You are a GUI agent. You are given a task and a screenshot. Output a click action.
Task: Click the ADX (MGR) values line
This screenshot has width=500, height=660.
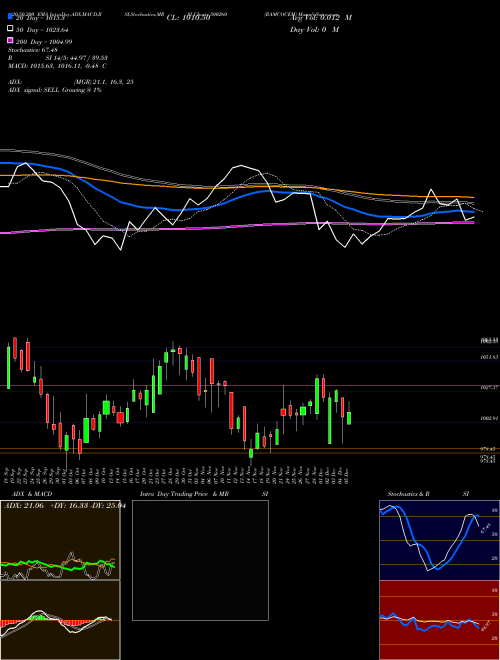click(x=70, y=82)
